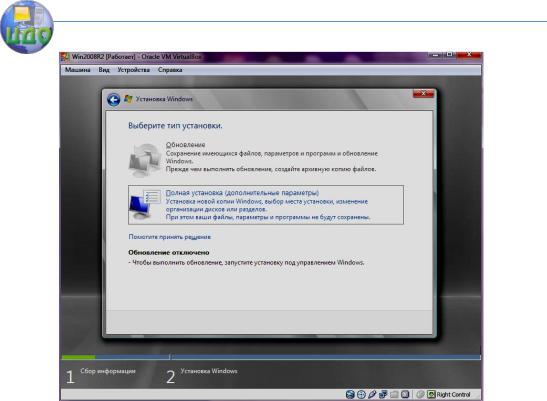This screenshot has width=547, height=401.
Task: Minimize the VirtualBox window
Action: pyautogui.click(x=434, y=55)
